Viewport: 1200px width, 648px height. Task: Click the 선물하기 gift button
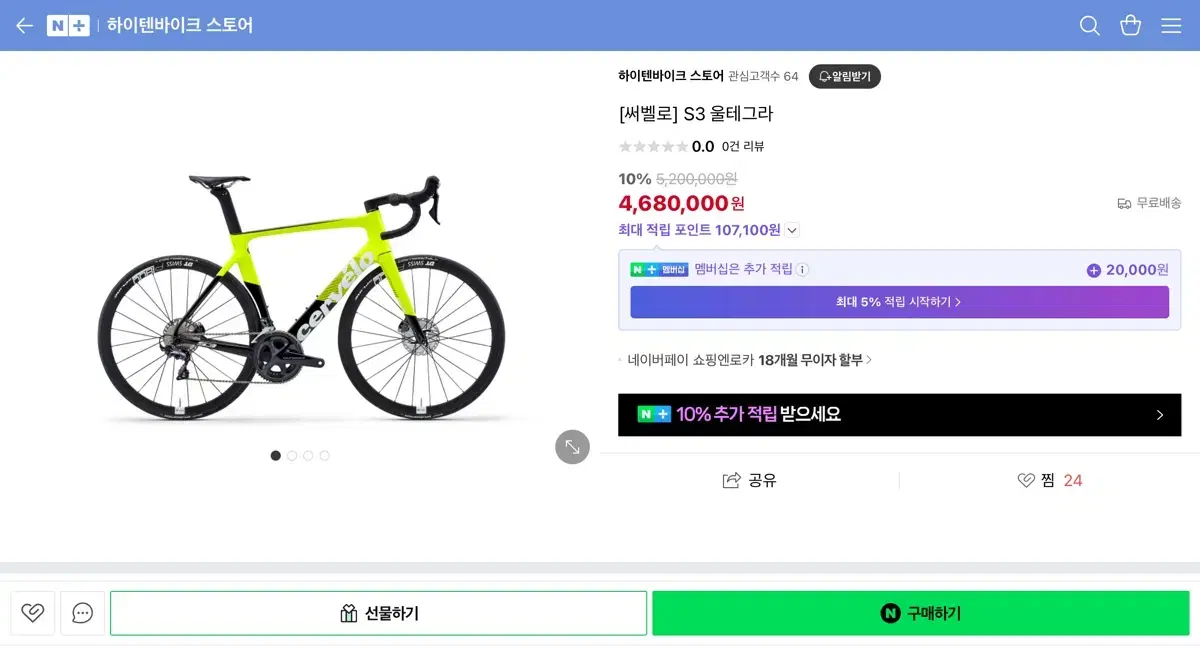378,613
